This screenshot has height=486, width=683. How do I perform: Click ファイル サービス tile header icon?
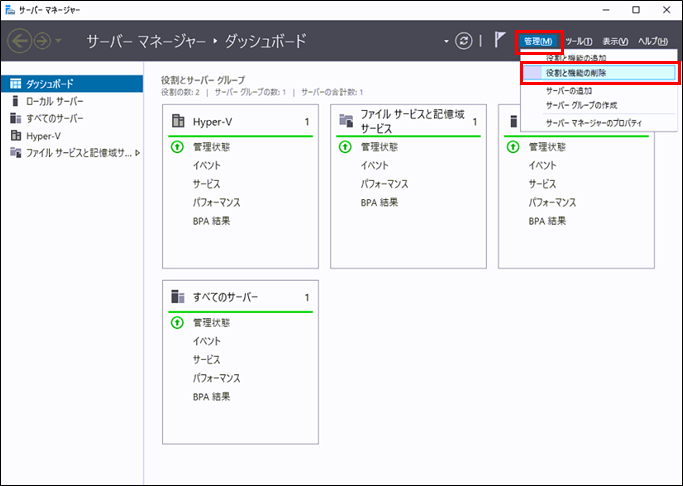(346, 121)
